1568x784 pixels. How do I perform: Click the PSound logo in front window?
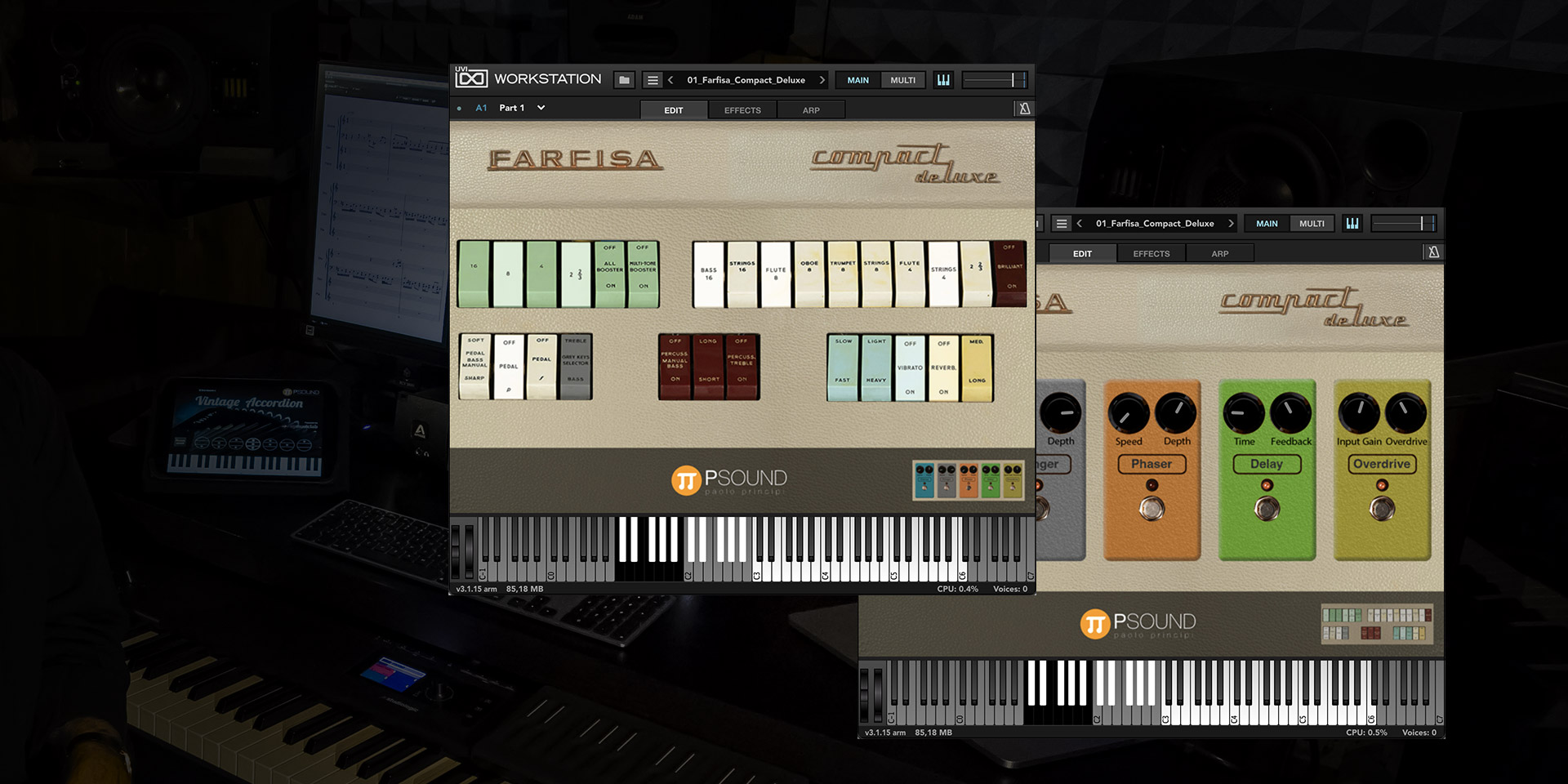coord(729,480)
